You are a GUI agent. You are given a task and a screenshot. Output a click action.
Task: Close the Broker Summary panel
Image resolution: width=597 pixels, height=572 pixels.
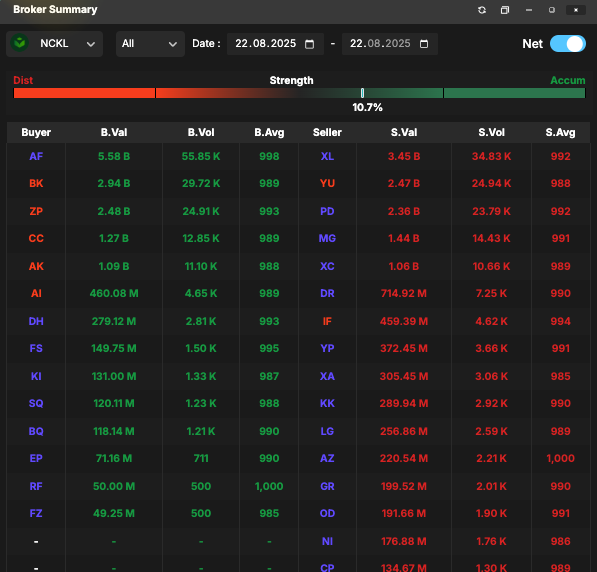[x=576, y=10]
